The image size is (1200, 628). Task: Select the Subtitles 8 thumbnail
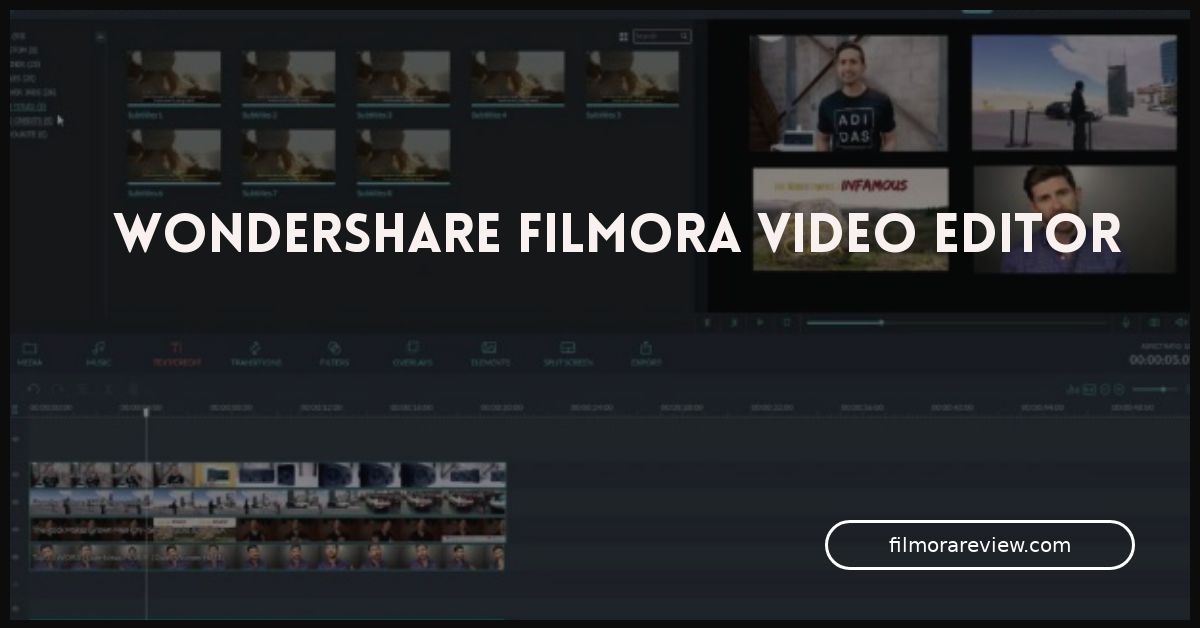click(x=404, y=156)
